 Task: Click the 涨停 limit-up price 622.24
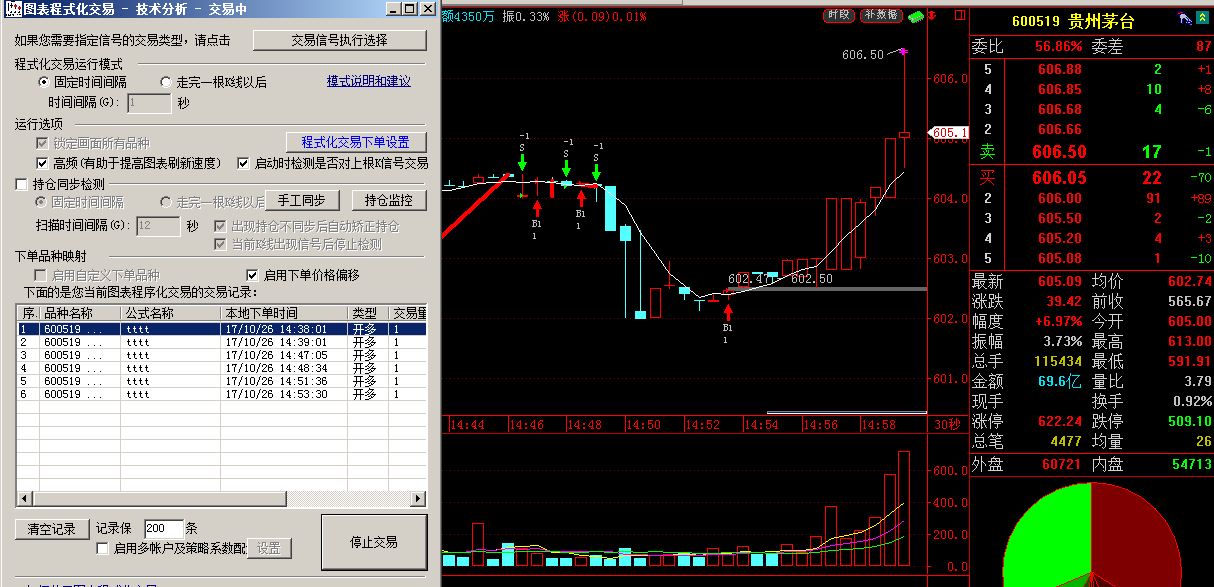[x=1060, y=422]
